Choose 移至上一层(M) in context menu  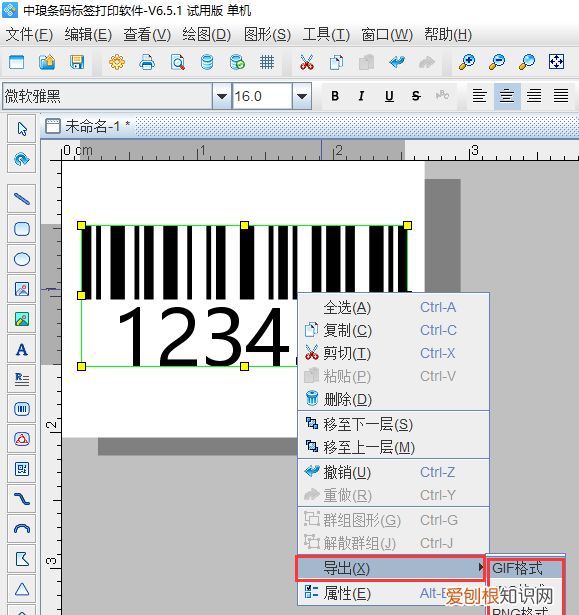point(394,447)
